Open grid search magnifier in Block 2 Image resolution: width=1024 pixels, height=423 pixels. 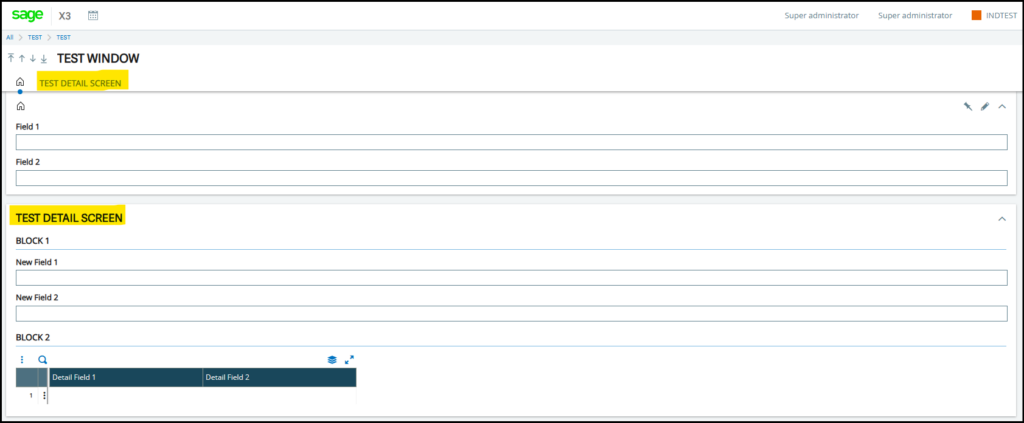[43, 359]
